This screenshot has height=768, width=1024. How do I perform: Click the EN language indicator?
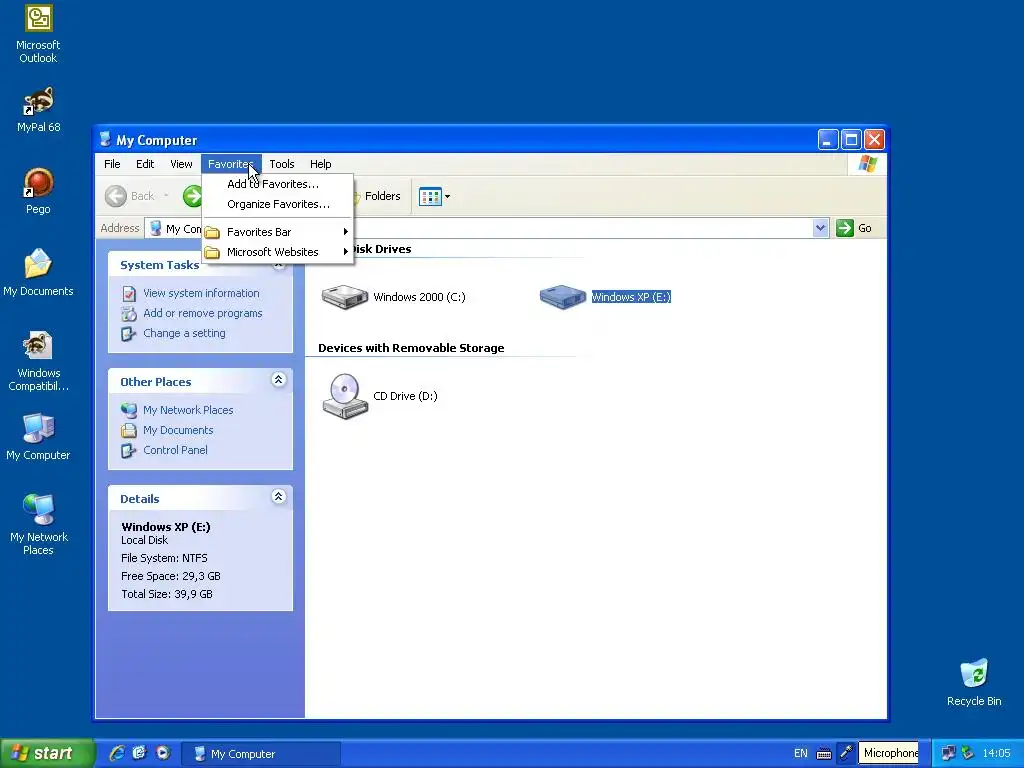(801, 754)
